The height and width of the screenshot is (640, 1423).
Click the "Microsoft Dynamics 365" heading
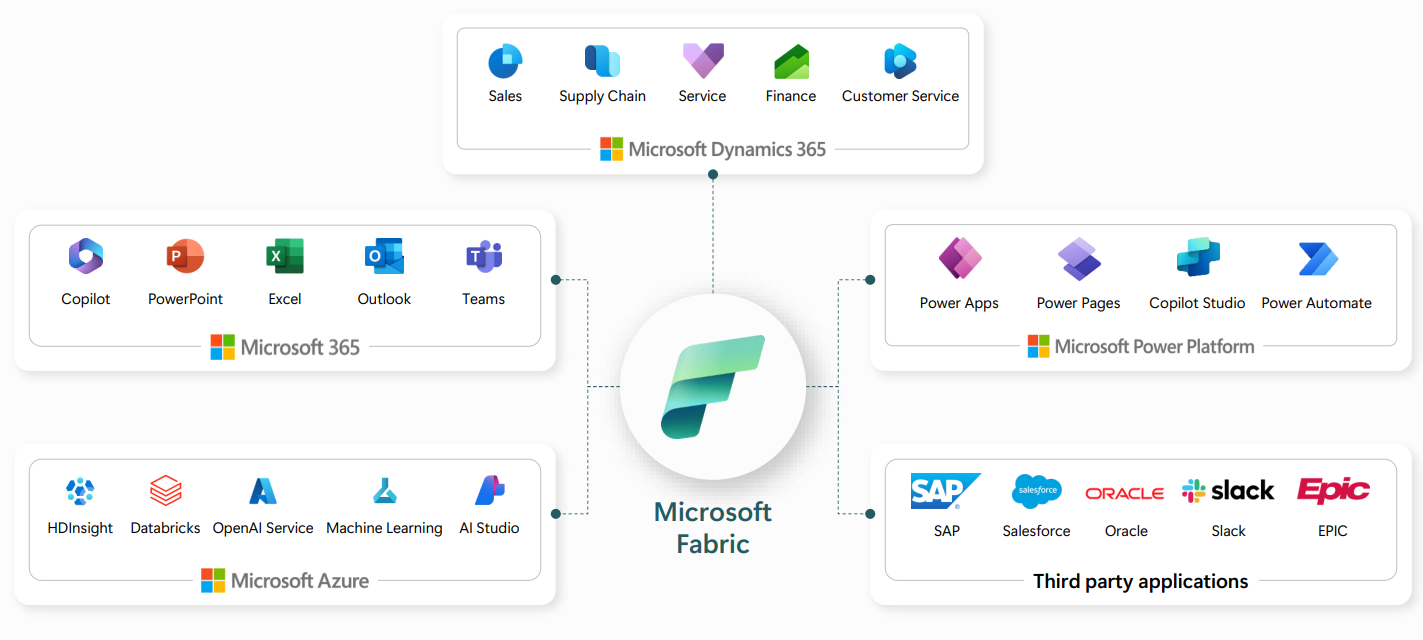pos(727,150)
